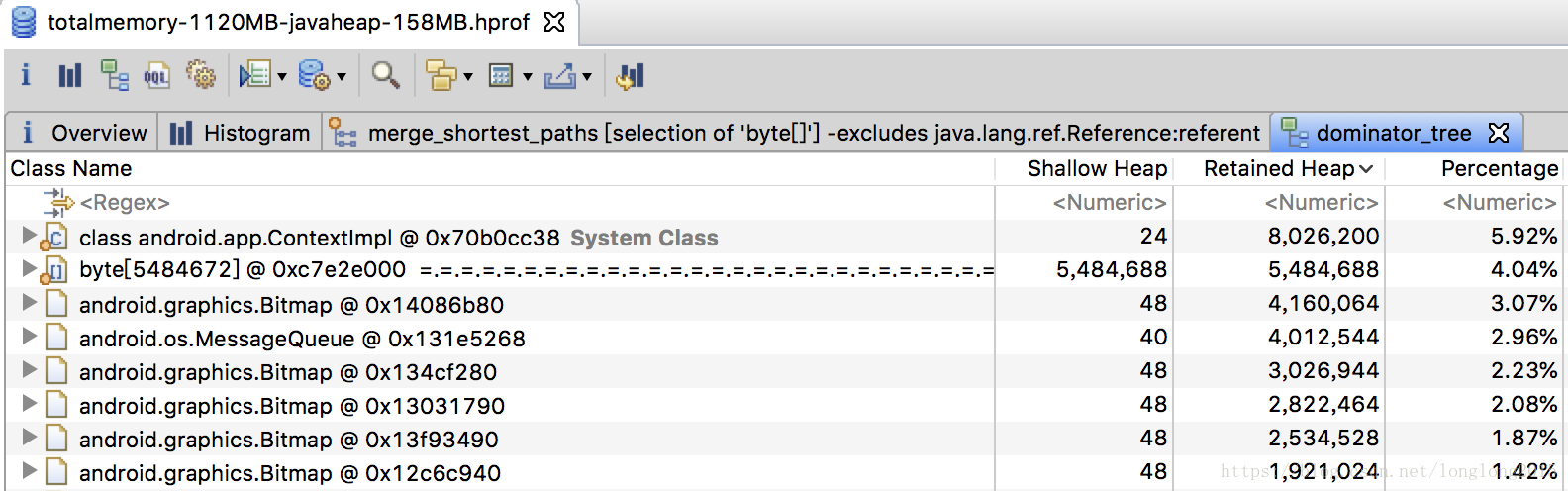Switch to the merge_shortest_paths tab
The width and height of the screenshot is (1568, 491).
[797, 133]
